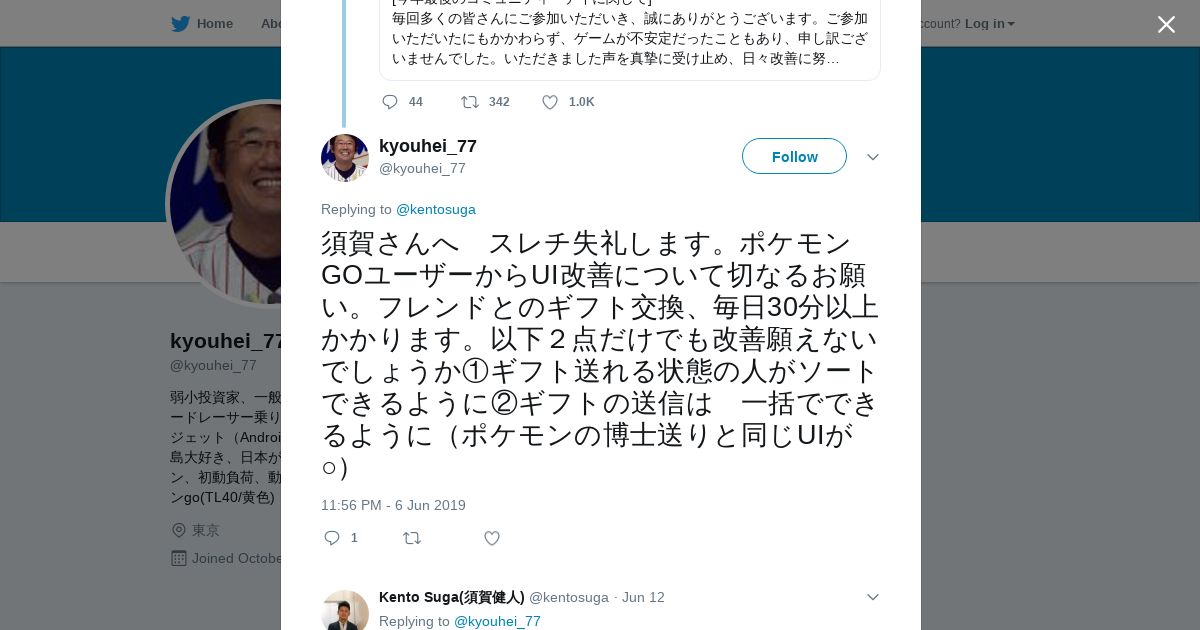This screenshot has width=1200, height=630.
Task: Open the tweet timestamp 11:56 PM link
Action: pos(393,505)
